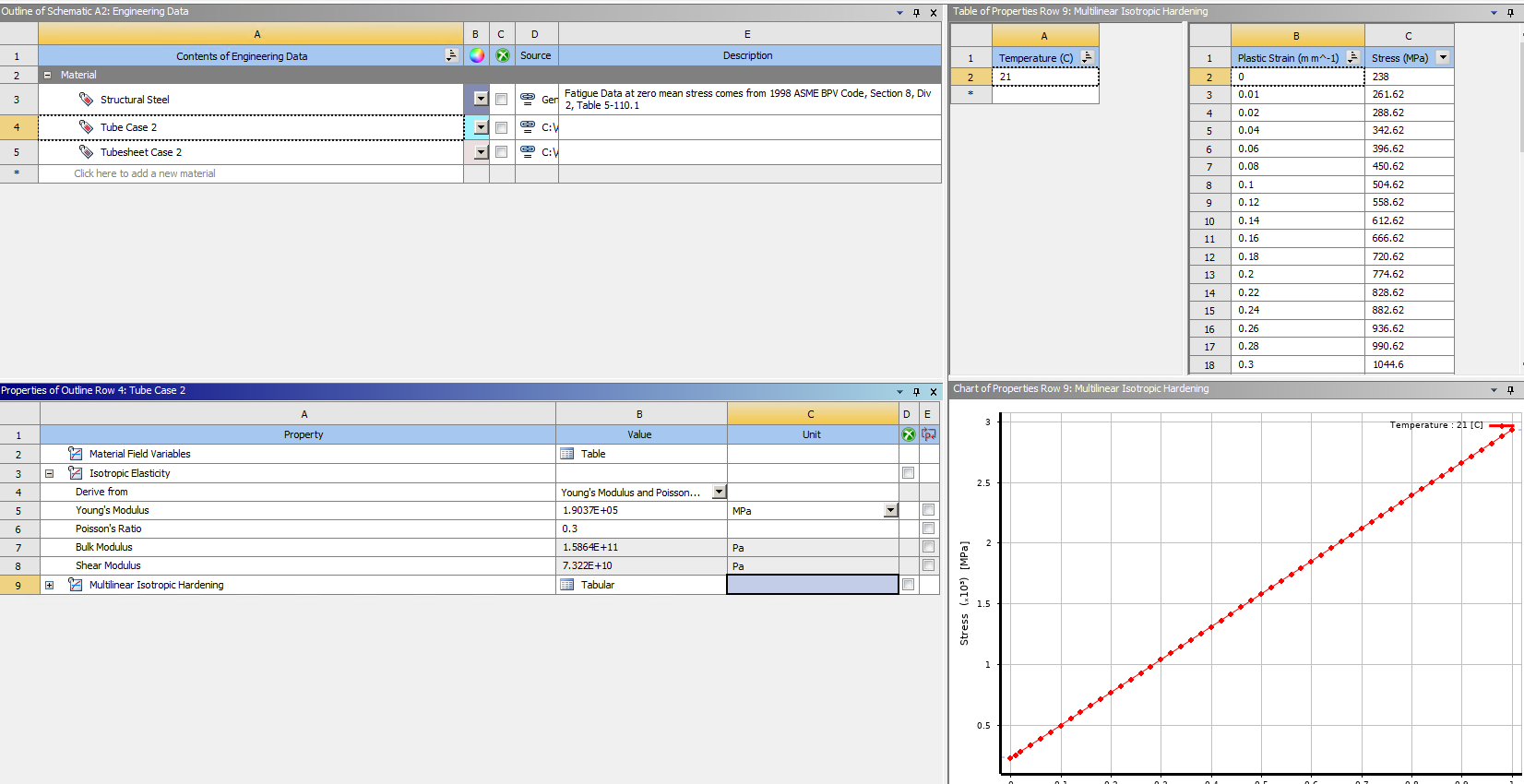Click 'Click here to add a new material'
Viewport: 1524px width, 784px height.
pyautogui.click(x=145, y=173)
